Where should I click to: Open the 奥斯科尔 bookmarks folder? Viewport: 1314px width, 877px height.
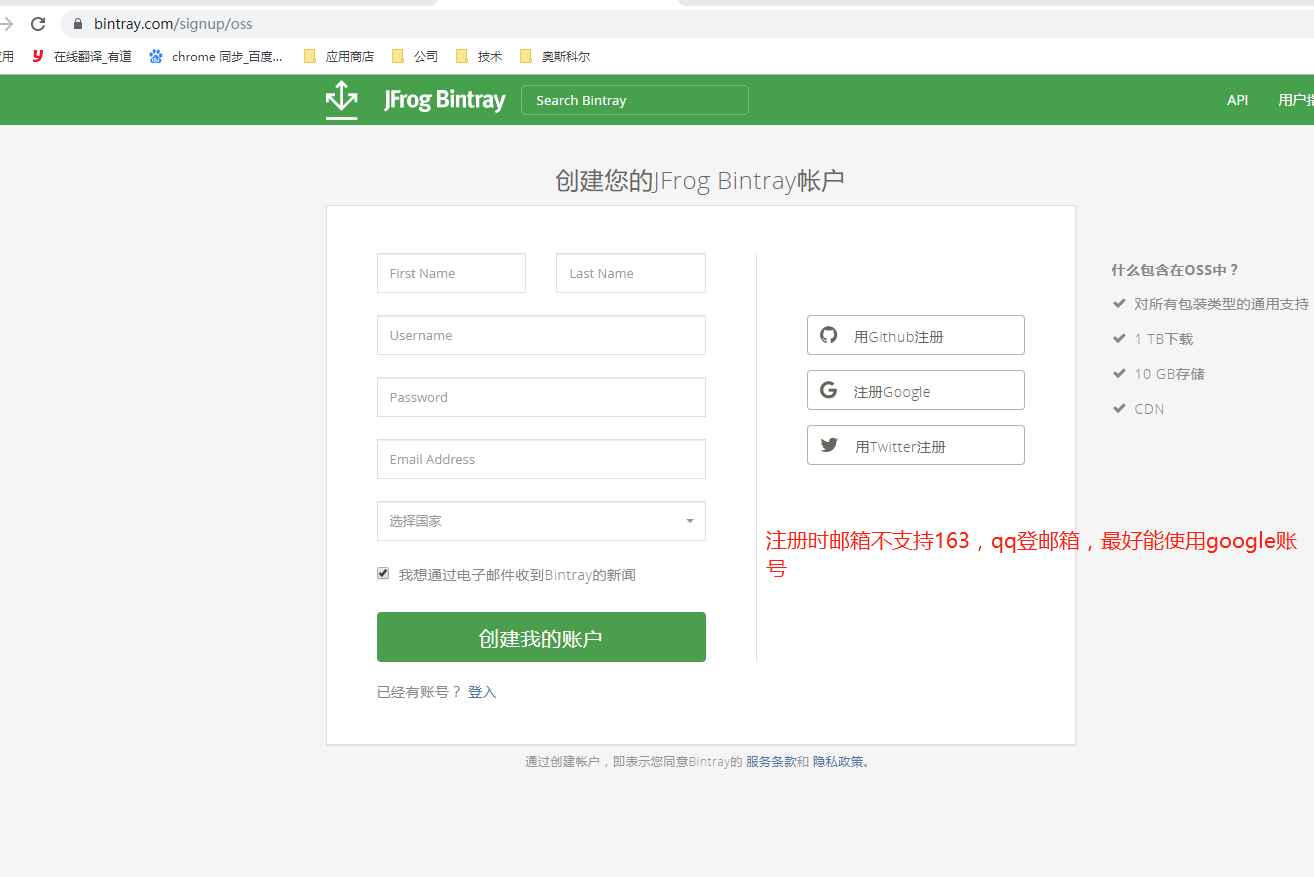tap(555, 56)
